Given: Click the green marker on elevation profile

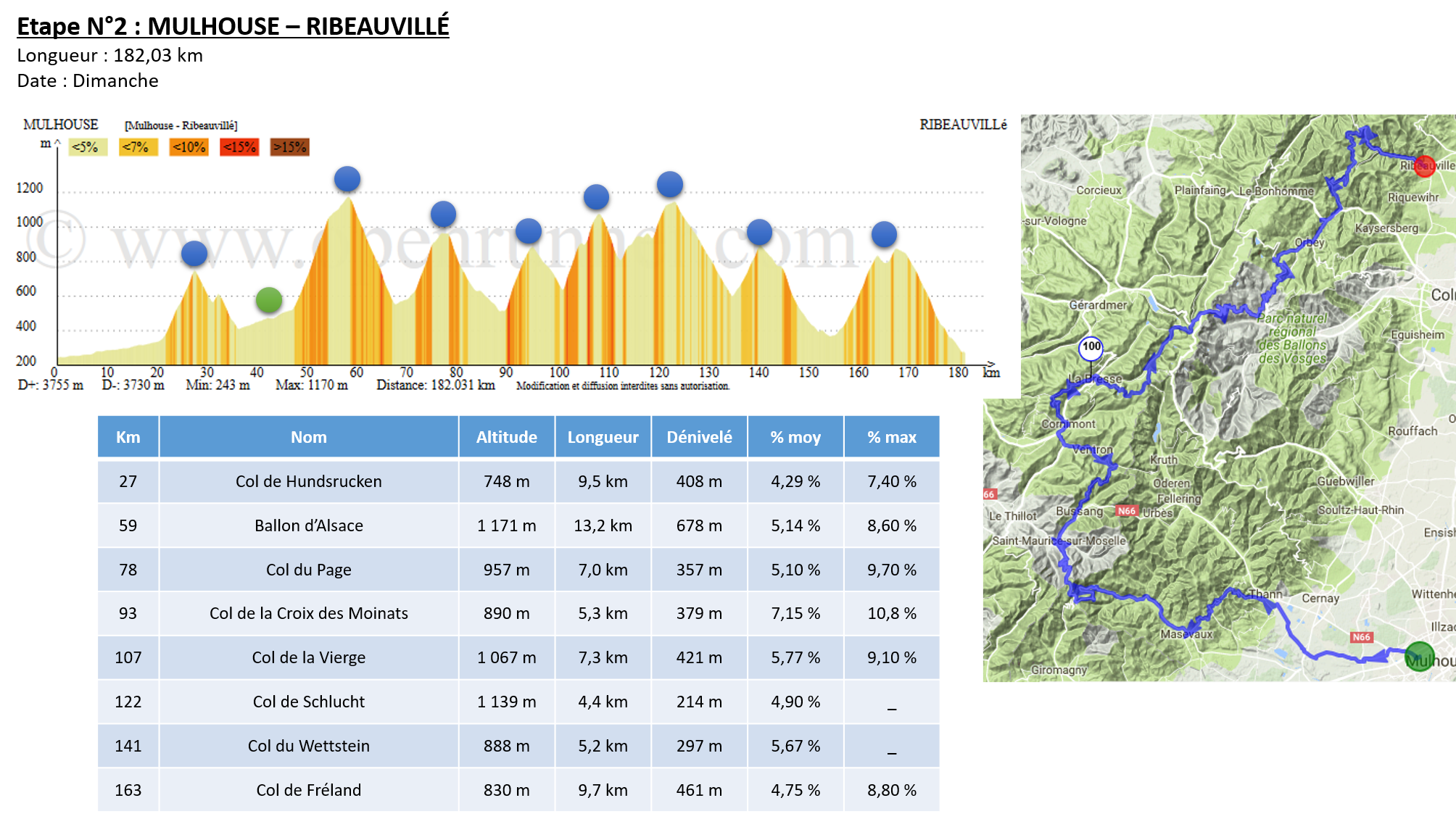Looking at the screenshot, I should pyautogui.click(x=269, y=300).
